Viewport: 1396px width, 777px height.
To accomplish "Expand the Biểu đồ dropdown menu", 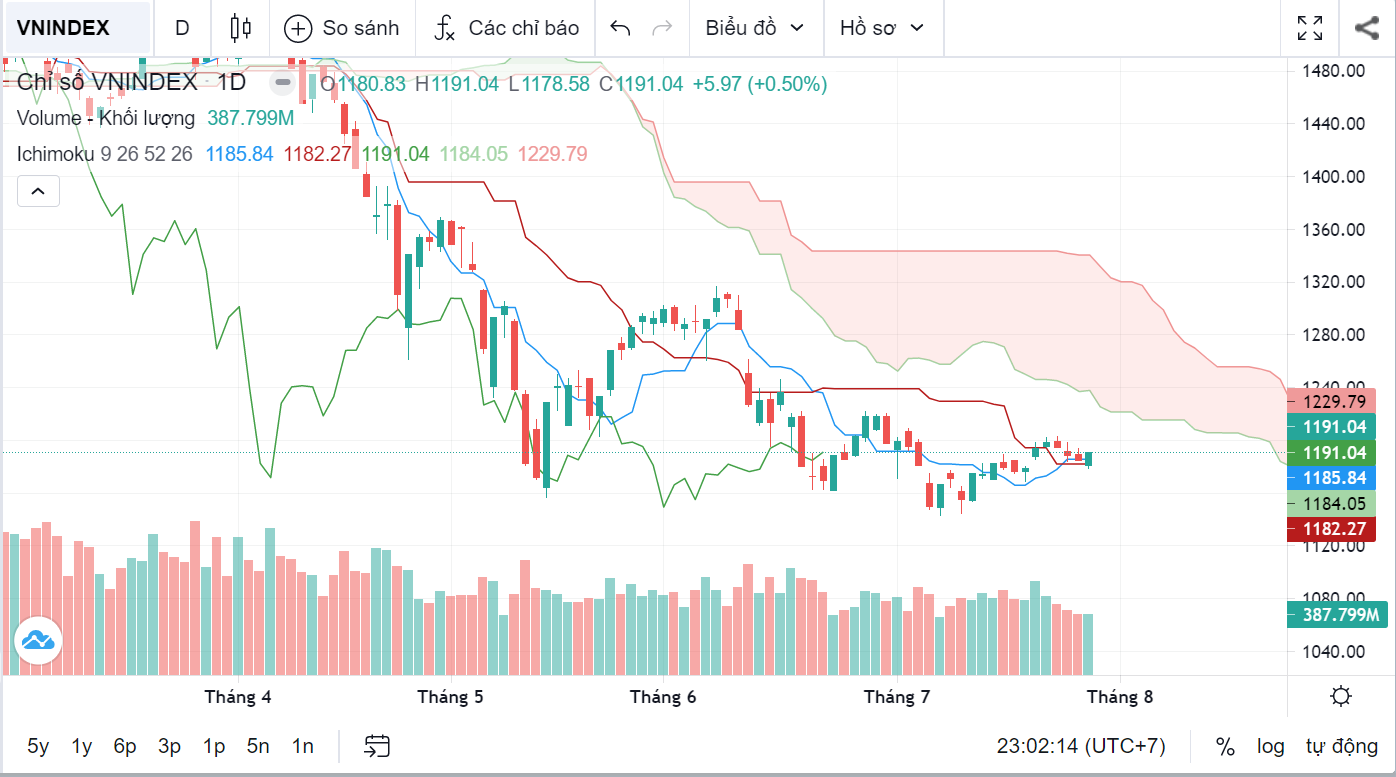I will tap(755, 28).
